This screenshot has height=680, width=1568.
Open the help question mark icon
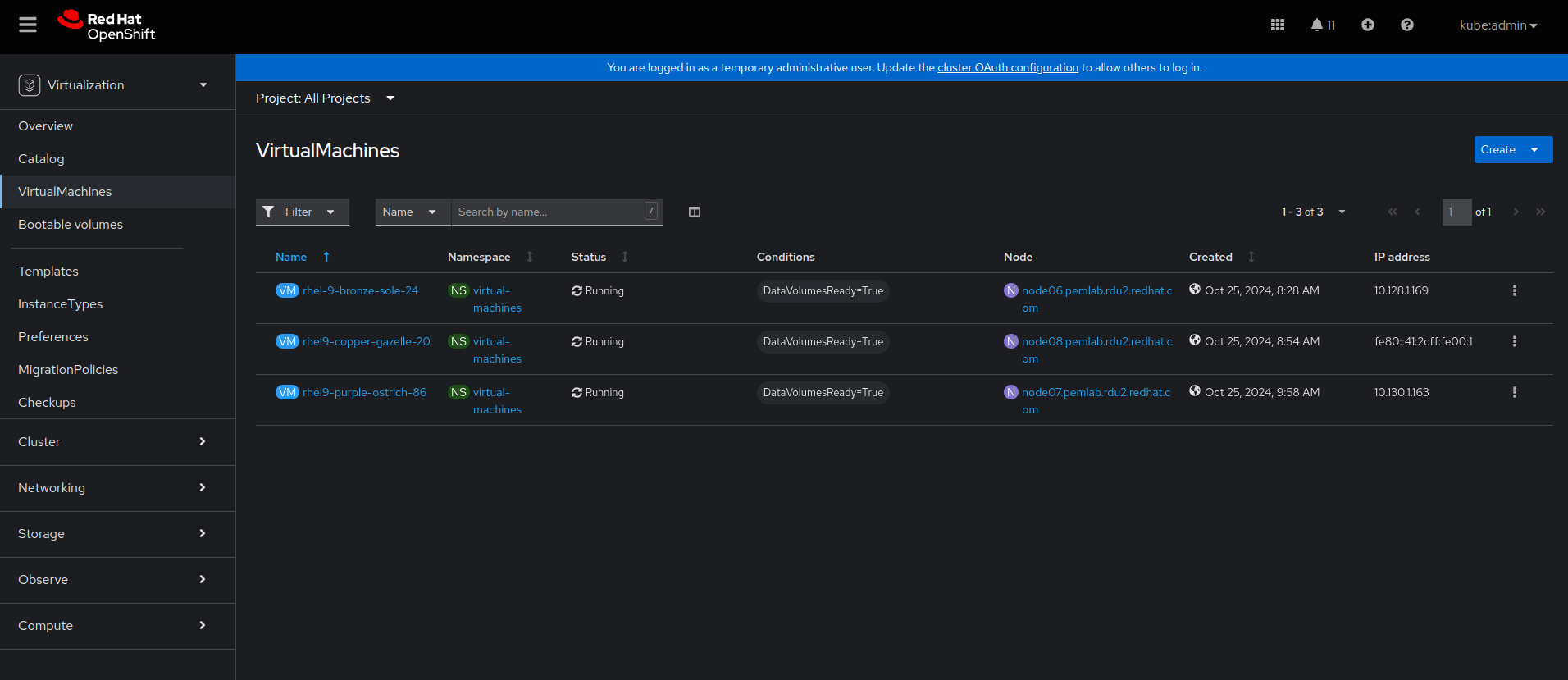[x=1406, y=25]
